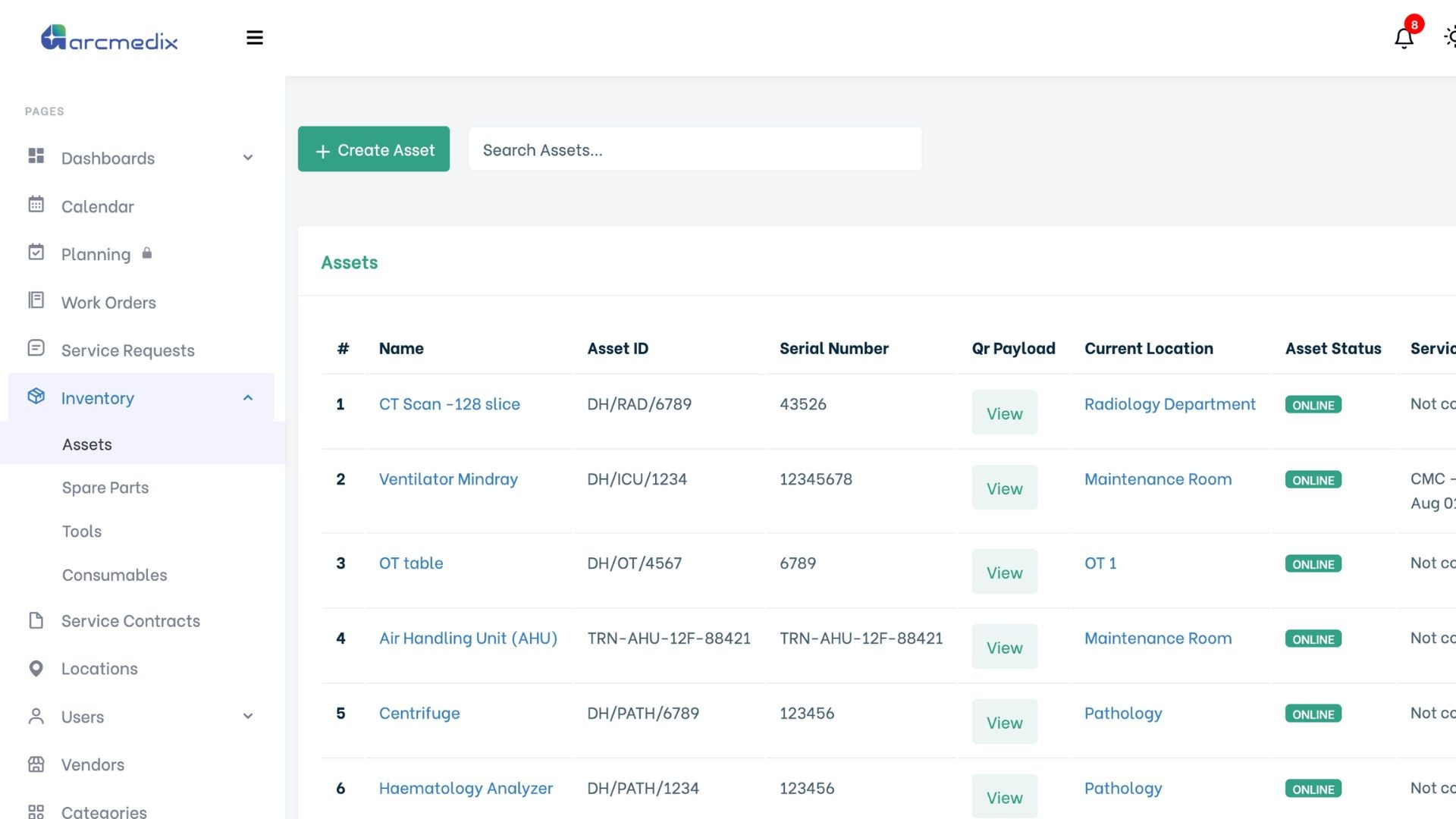Open Spare Parts under Inventory

105,488
